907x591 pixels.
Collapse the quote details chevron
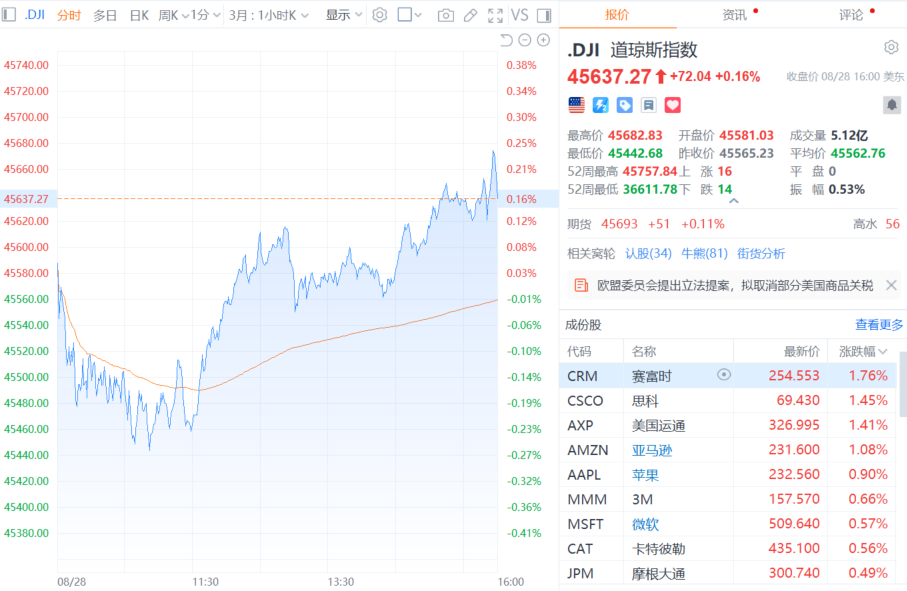click(733, 201)
